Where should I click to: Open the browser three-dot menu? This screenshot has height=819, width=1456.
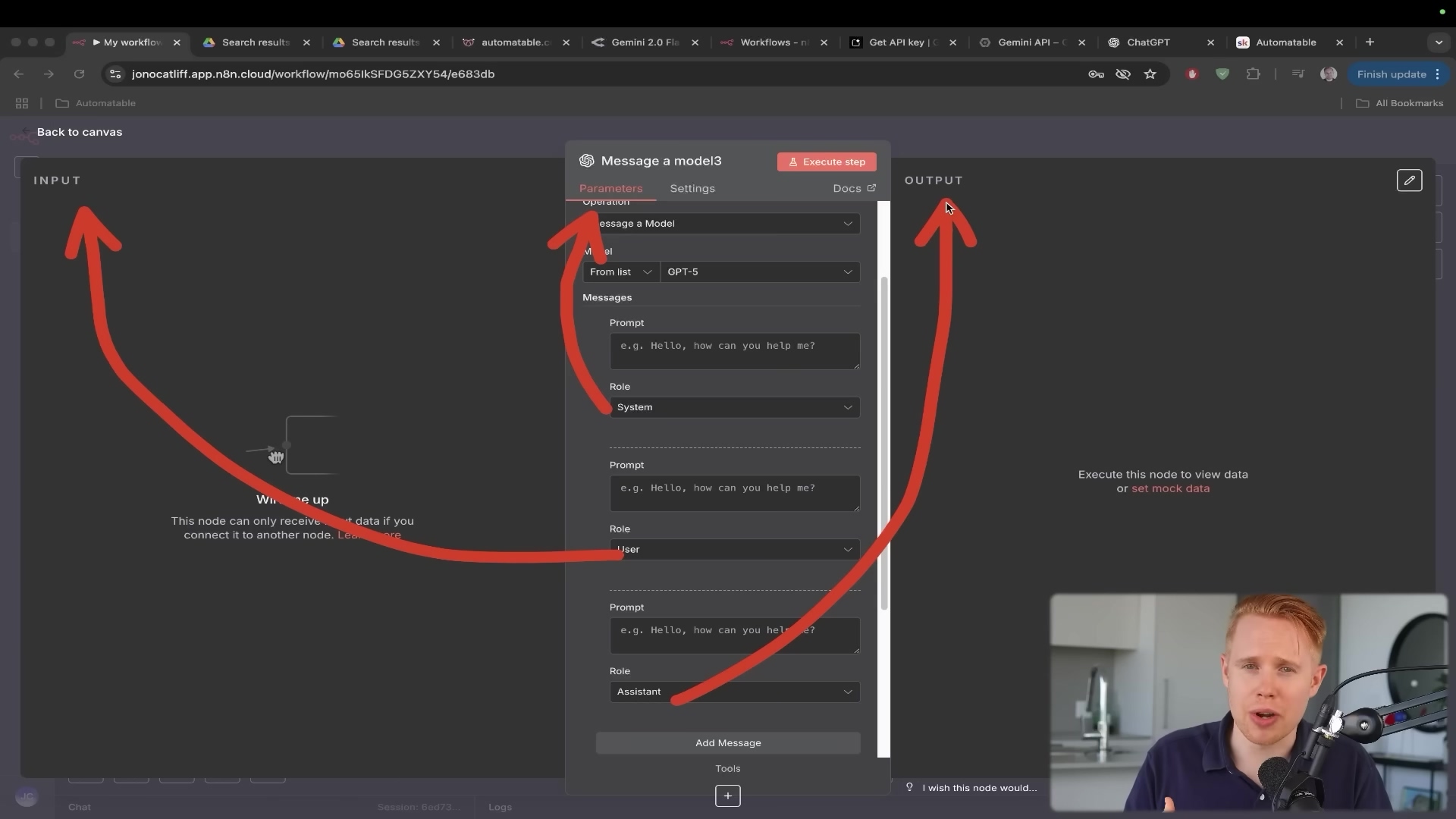coord(1438,74)
